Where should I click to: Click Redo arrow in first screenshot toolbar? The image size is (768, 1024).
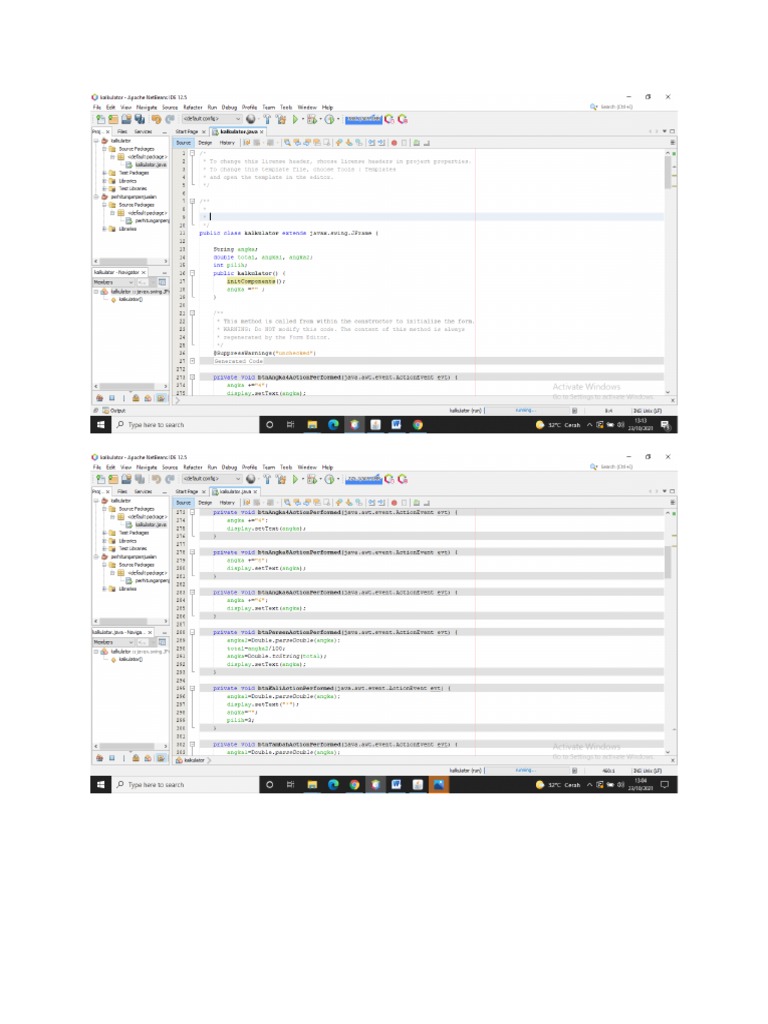pyautogui.click(x=170, y=120)
